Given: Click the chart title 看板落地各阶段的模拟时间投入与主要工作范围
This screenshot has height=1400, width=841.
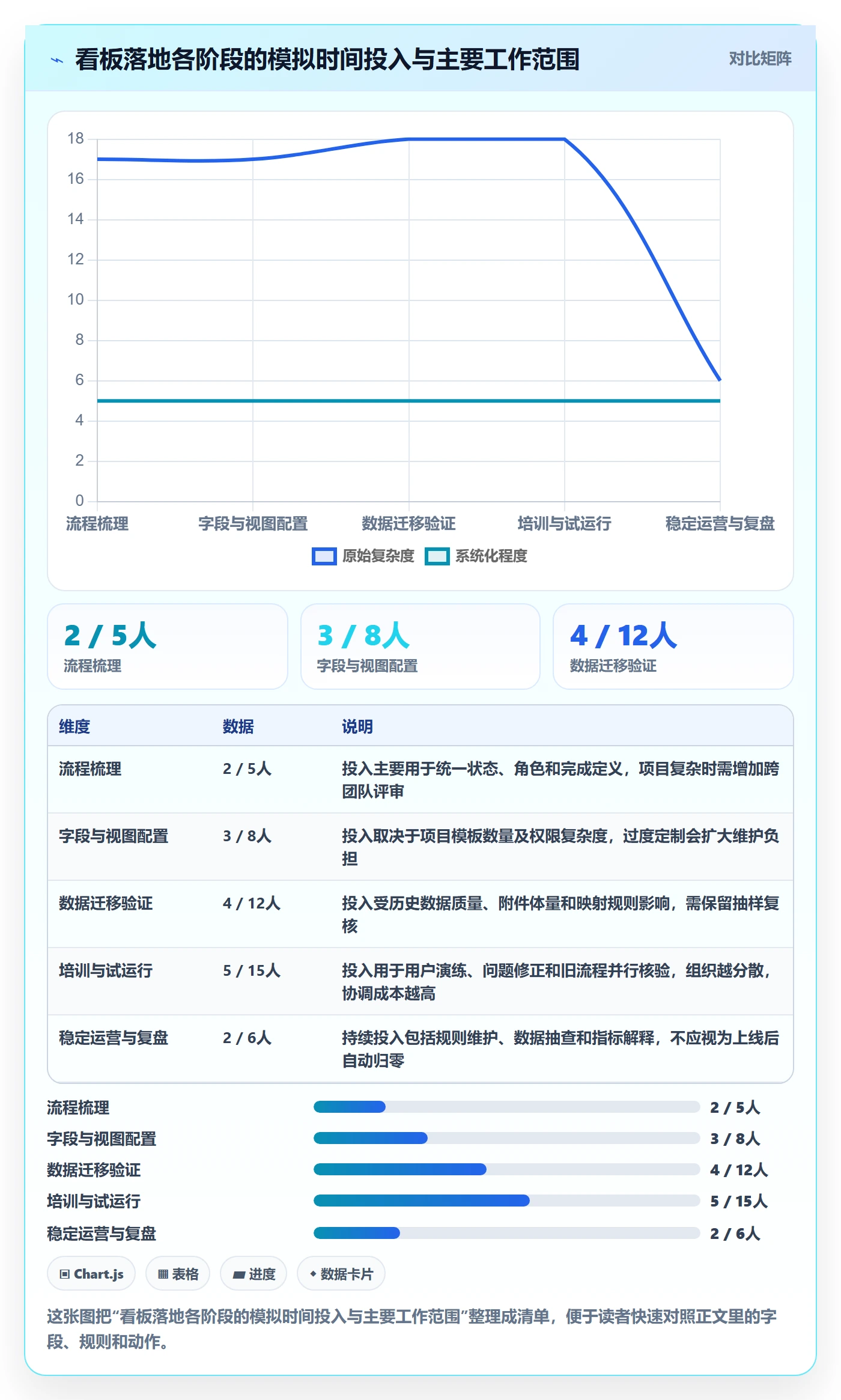Looking at the screenshot, I should point(327,59).
